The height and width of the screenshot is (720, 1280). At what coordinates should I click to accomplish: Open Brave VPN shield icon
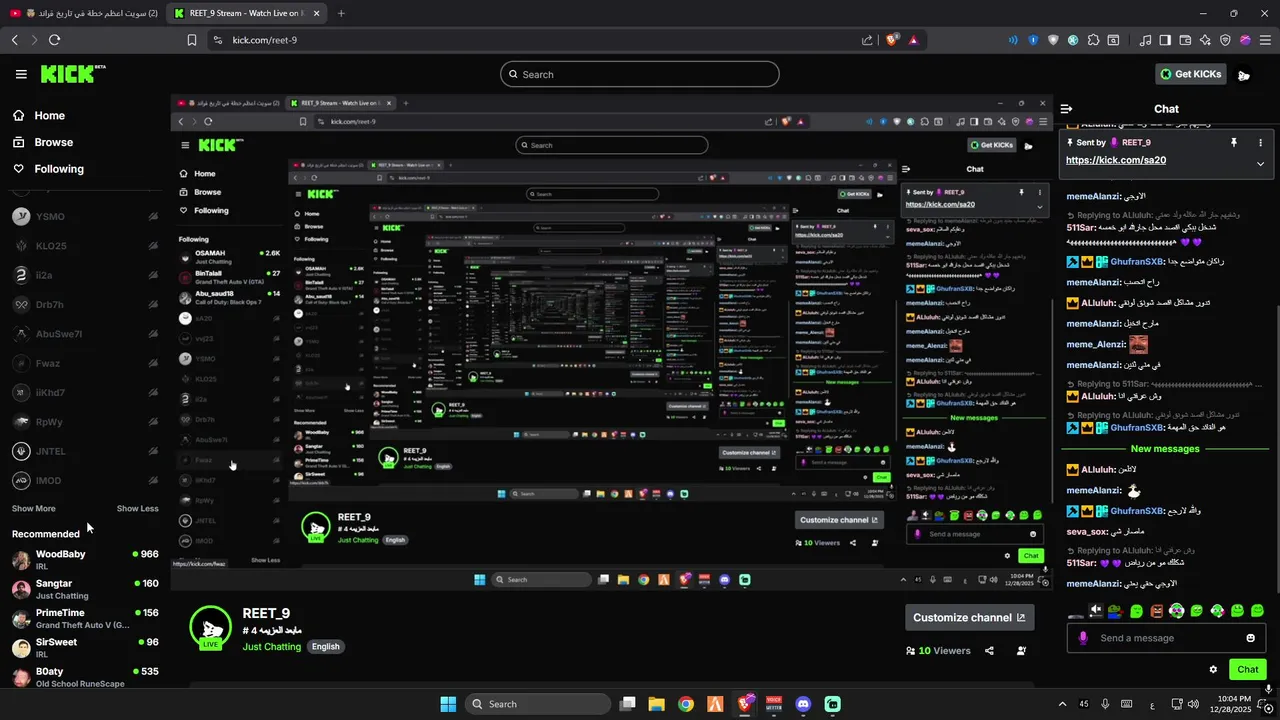(1225, 40)
